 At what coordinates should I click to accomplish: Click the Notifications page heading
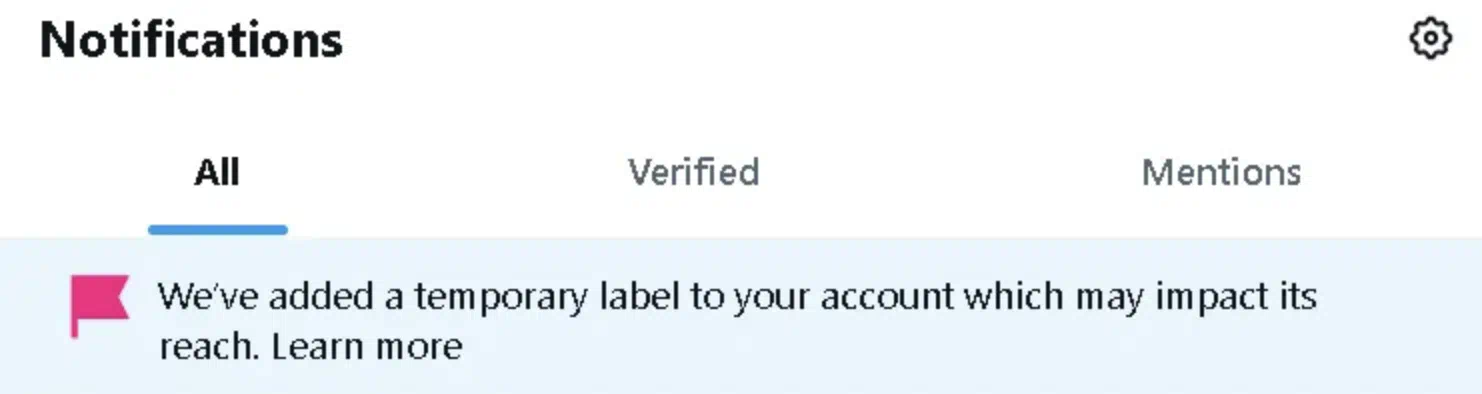191,40
